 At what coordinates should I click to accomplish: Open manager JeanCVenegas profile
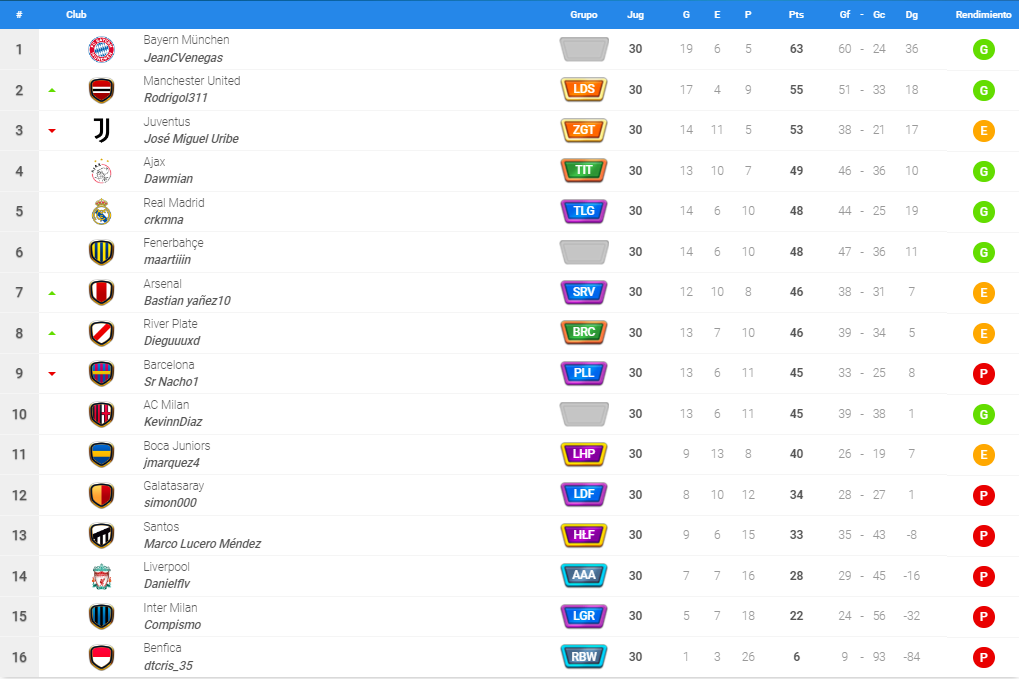pyautogui.click(x=183, y=58)
